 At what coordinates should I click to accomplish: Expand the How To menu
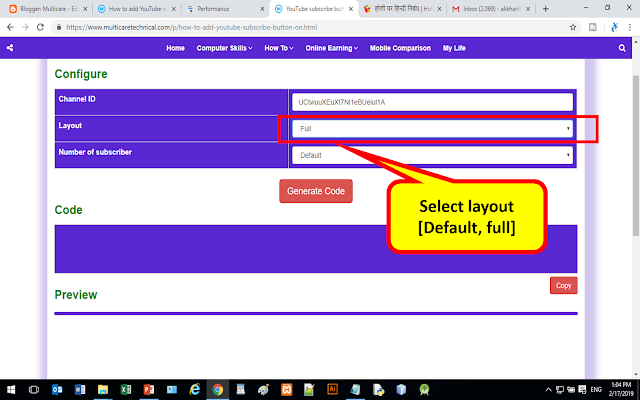click(x=279, y=48)
